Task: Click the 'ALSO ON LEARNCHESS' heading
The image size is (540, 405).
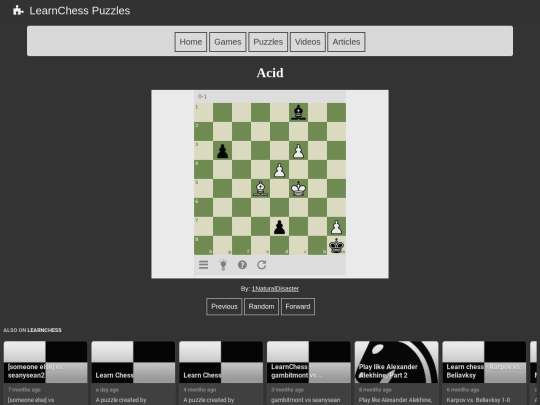Action: 32,330
